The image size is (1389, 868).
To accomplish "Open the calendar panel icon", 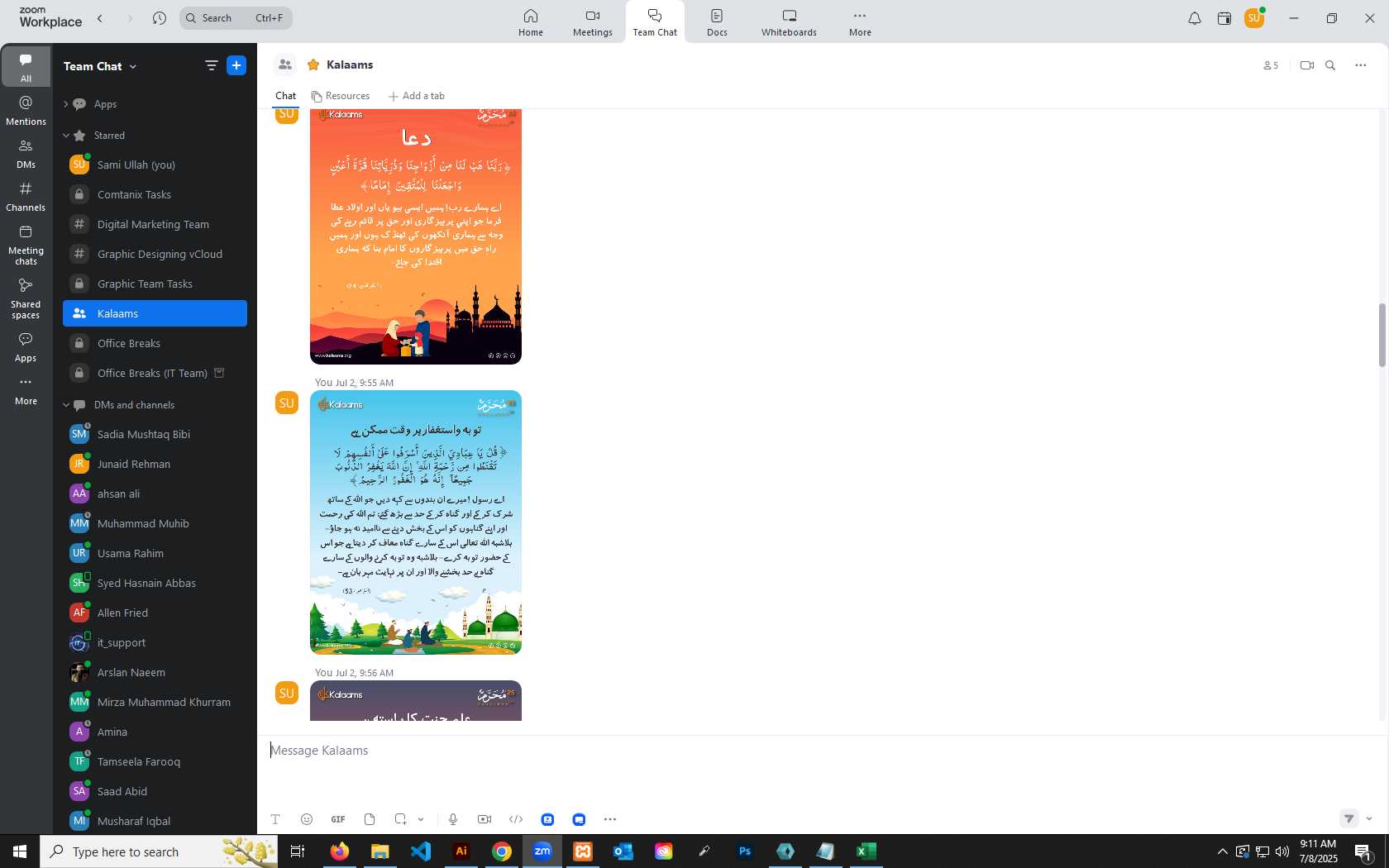I will [1224, 18].
